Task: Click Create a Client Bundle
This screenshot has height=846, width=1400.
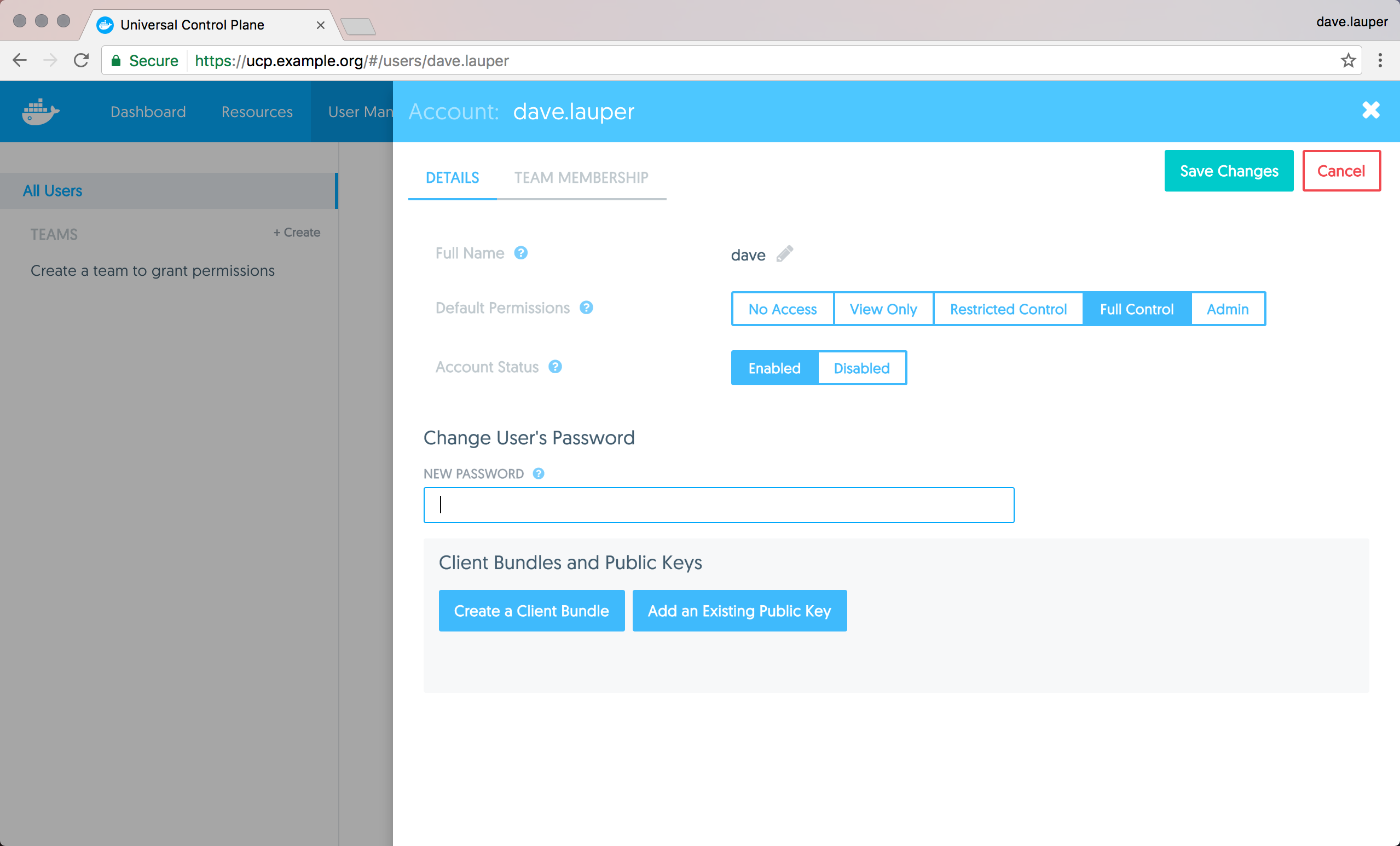Action: pos(531,611)
